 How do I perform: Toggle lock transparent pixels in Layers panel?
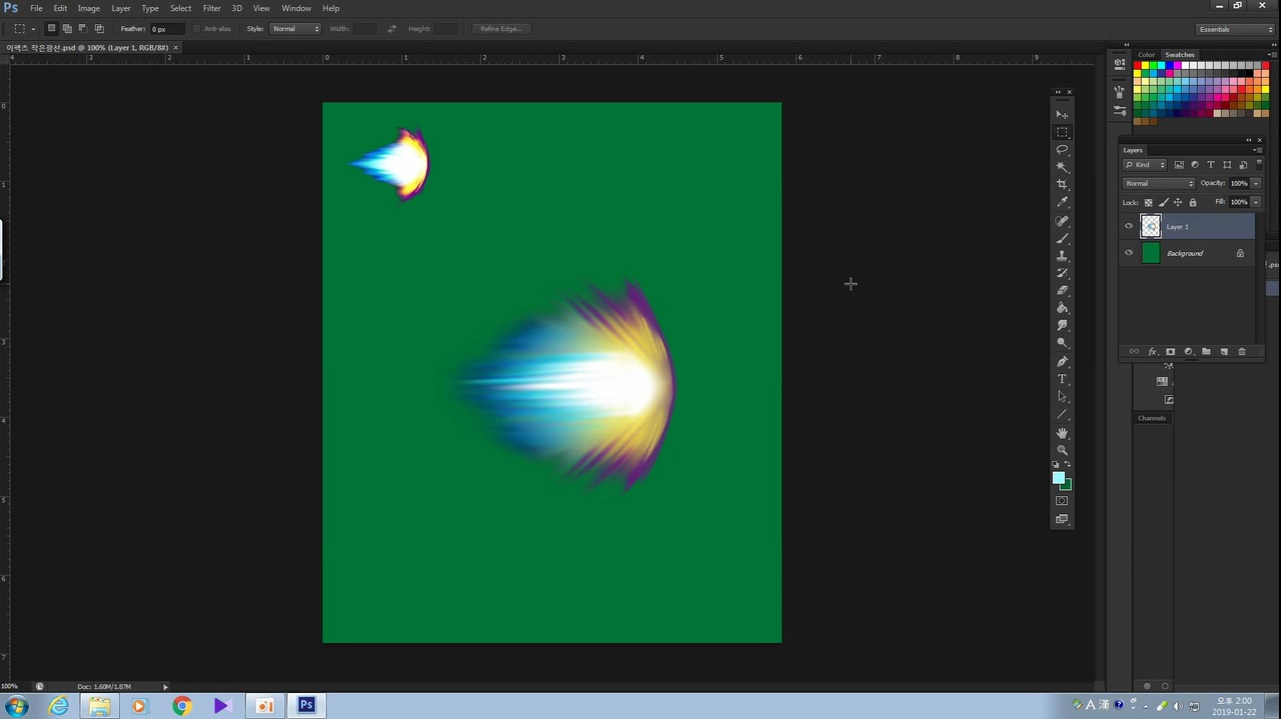pyautogui.click(x=1148, y=202)
